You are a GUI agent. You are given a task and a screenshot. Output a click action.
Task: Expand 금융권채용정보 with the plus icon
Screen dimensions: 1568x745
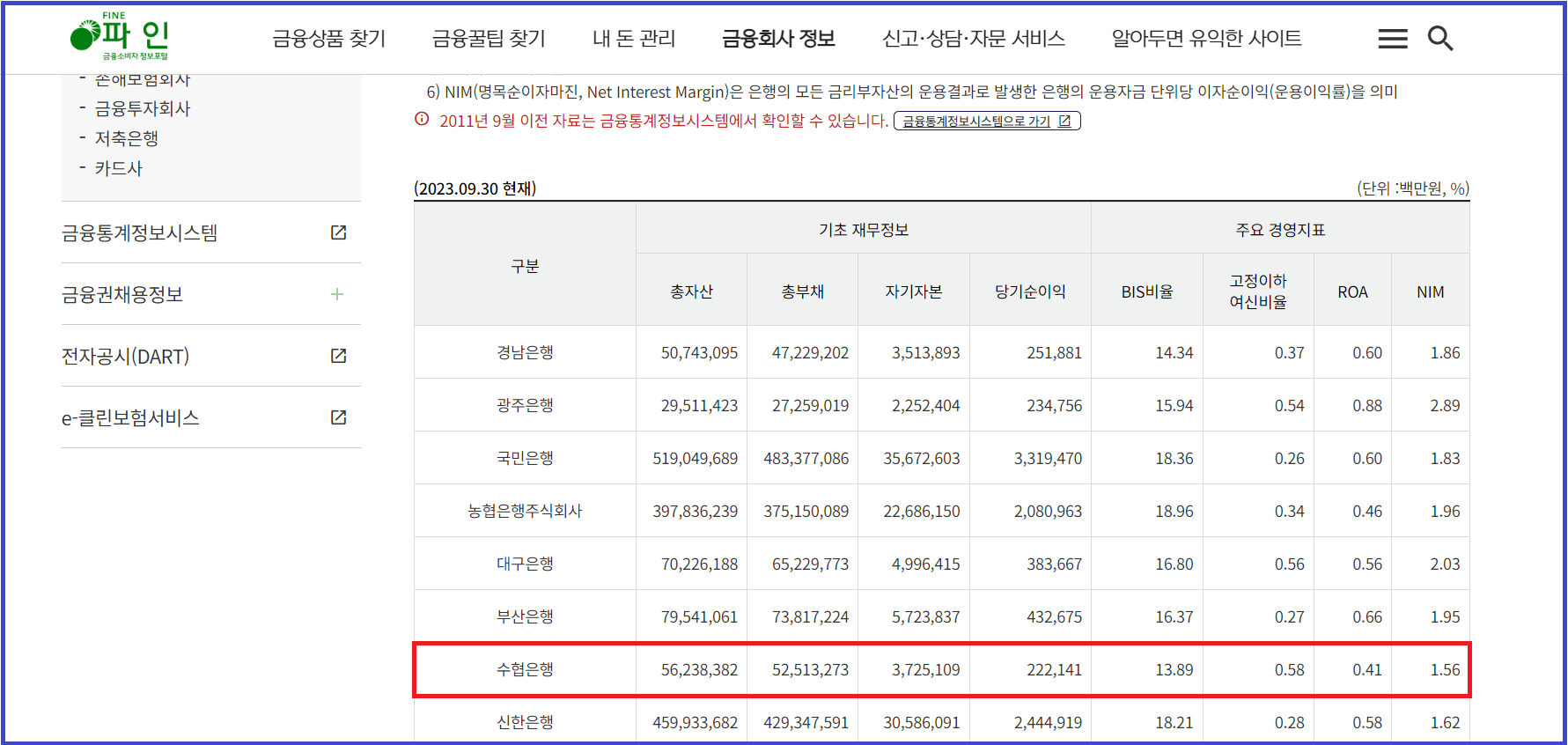point(337,294)
